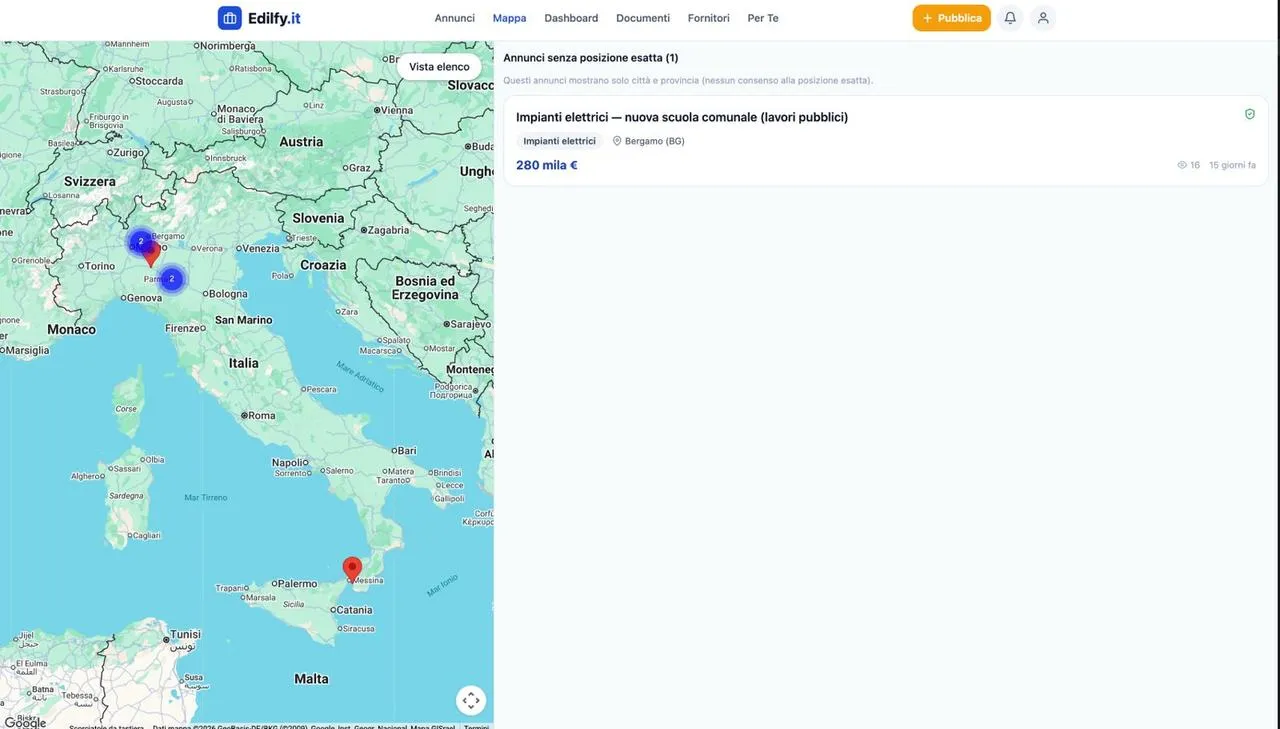Viewport: 1280px width, 729px height.
Task: Click the Palermo label on the map
Action: tap(297, 583)
